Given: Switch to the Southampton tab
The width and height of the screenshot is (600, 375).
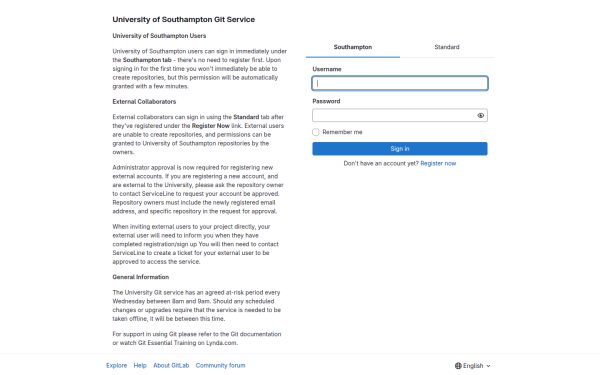Looking at the screenshot, I should click(x=353, y=47).
